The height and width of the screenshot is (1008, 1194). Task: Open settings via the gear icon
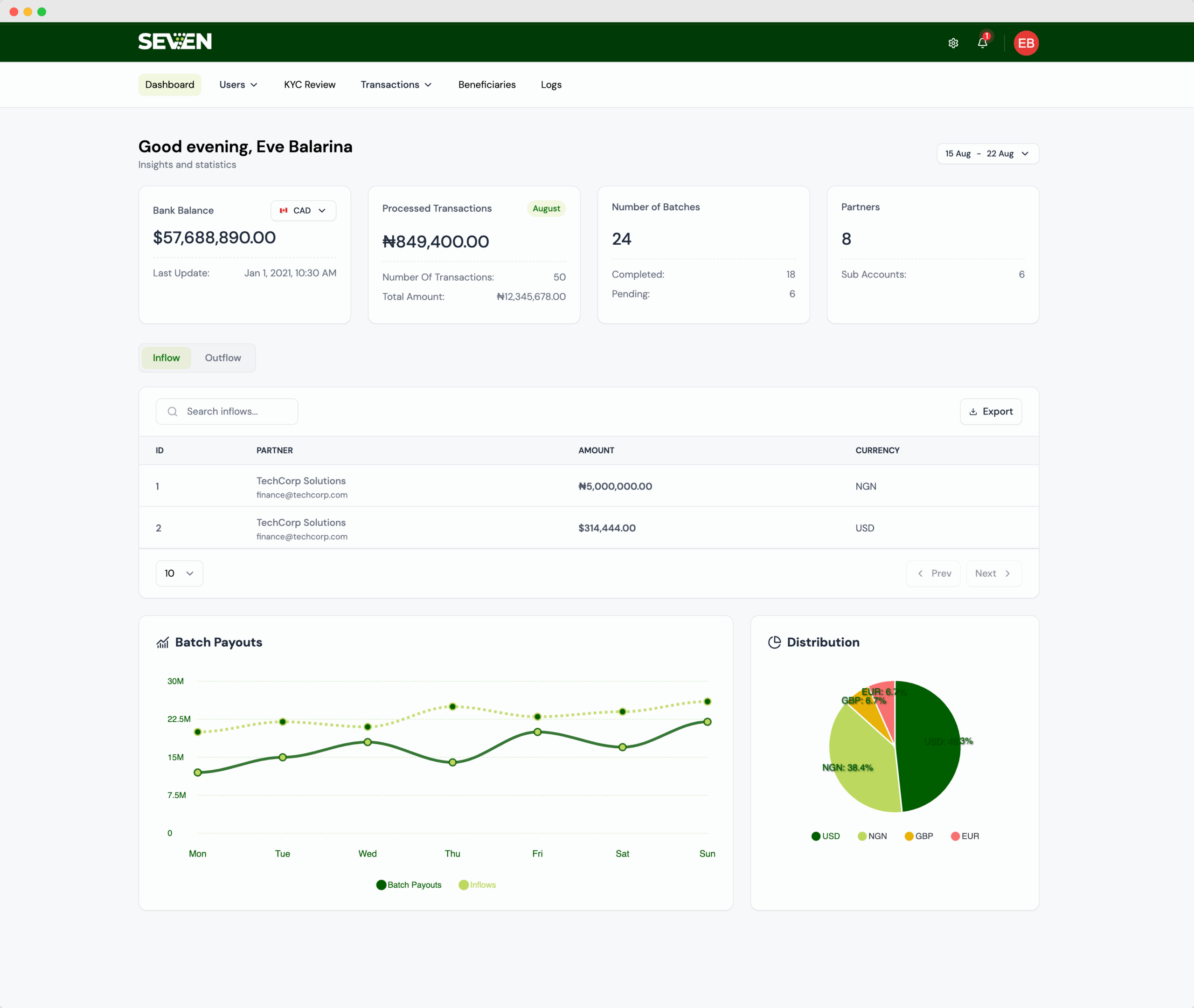[953, 43]
